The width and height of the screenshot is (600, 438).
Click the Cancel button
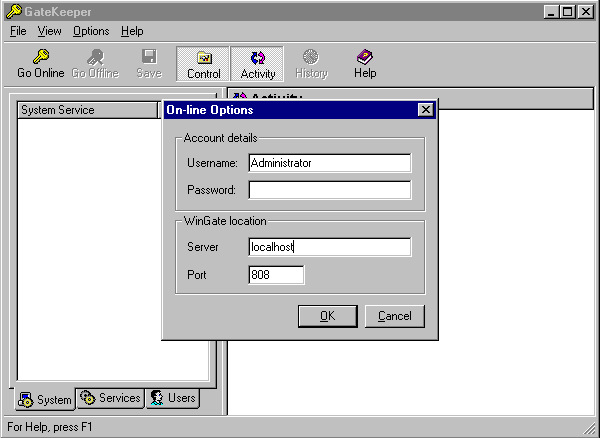tap(395, 316)
